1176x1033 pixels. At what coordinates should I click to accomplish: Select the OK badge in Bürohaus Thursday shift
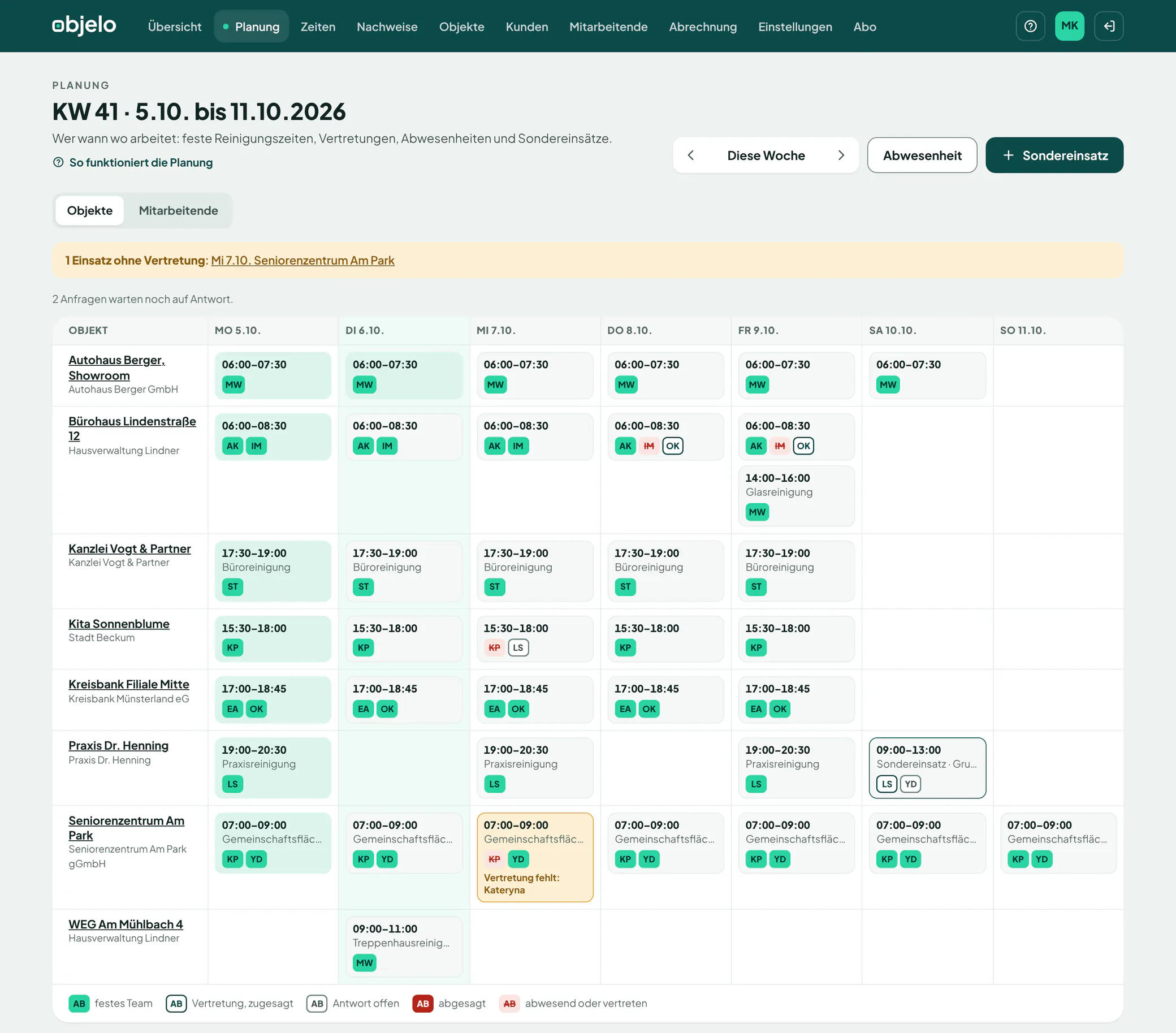pos(672,446)
